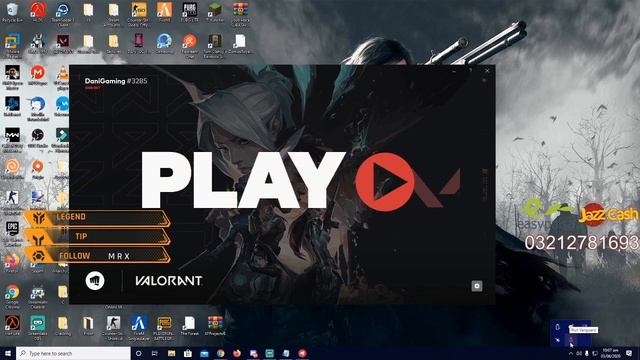This screenshot has height=360, width=640.
Task: Collapse the hidden tray icons chevron
Action: click(571, 353)
